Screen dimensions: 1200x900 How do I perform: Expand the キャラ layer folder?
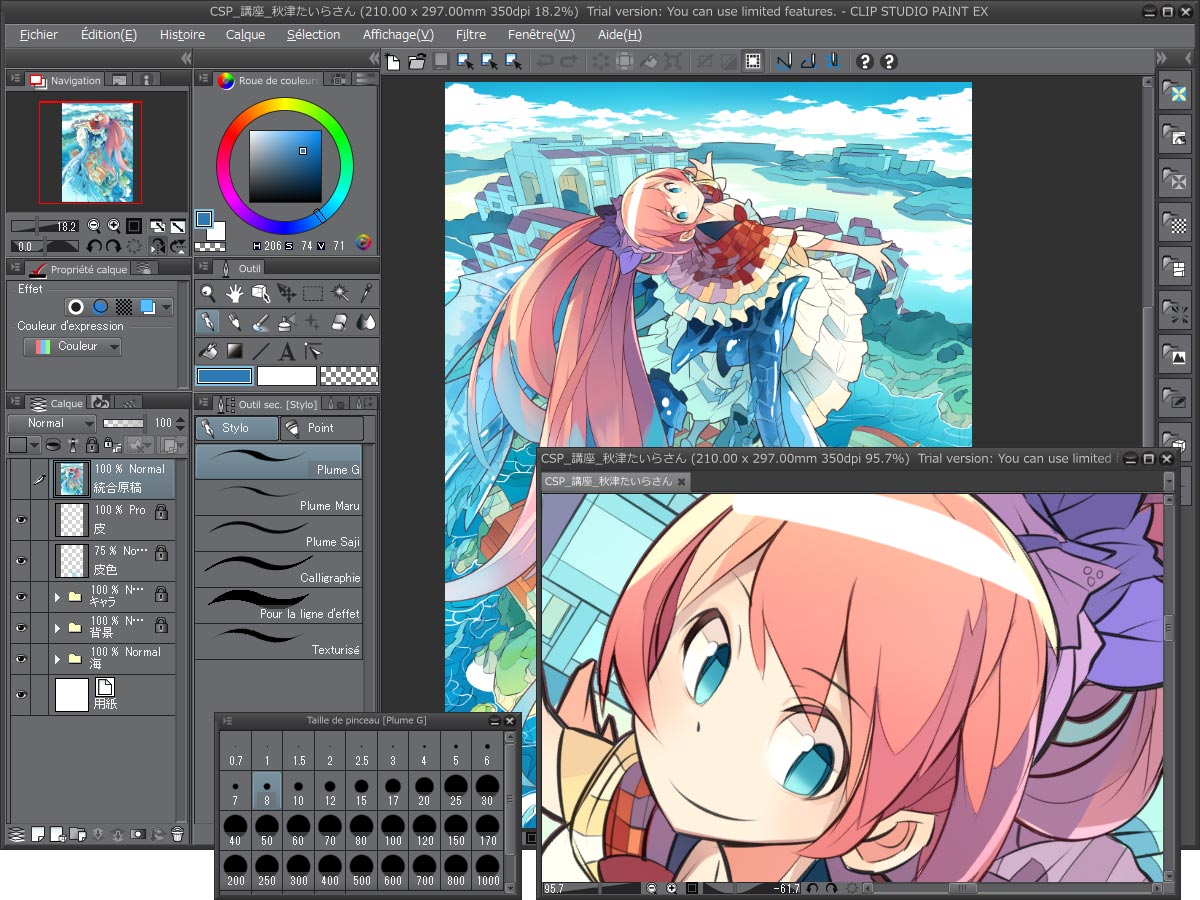point(57,597)
